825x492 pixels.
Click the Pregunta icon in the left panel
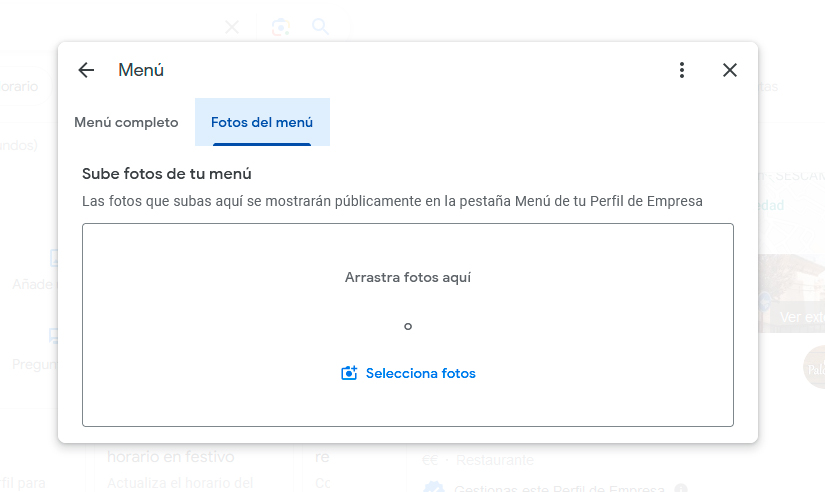pos(55,338)
